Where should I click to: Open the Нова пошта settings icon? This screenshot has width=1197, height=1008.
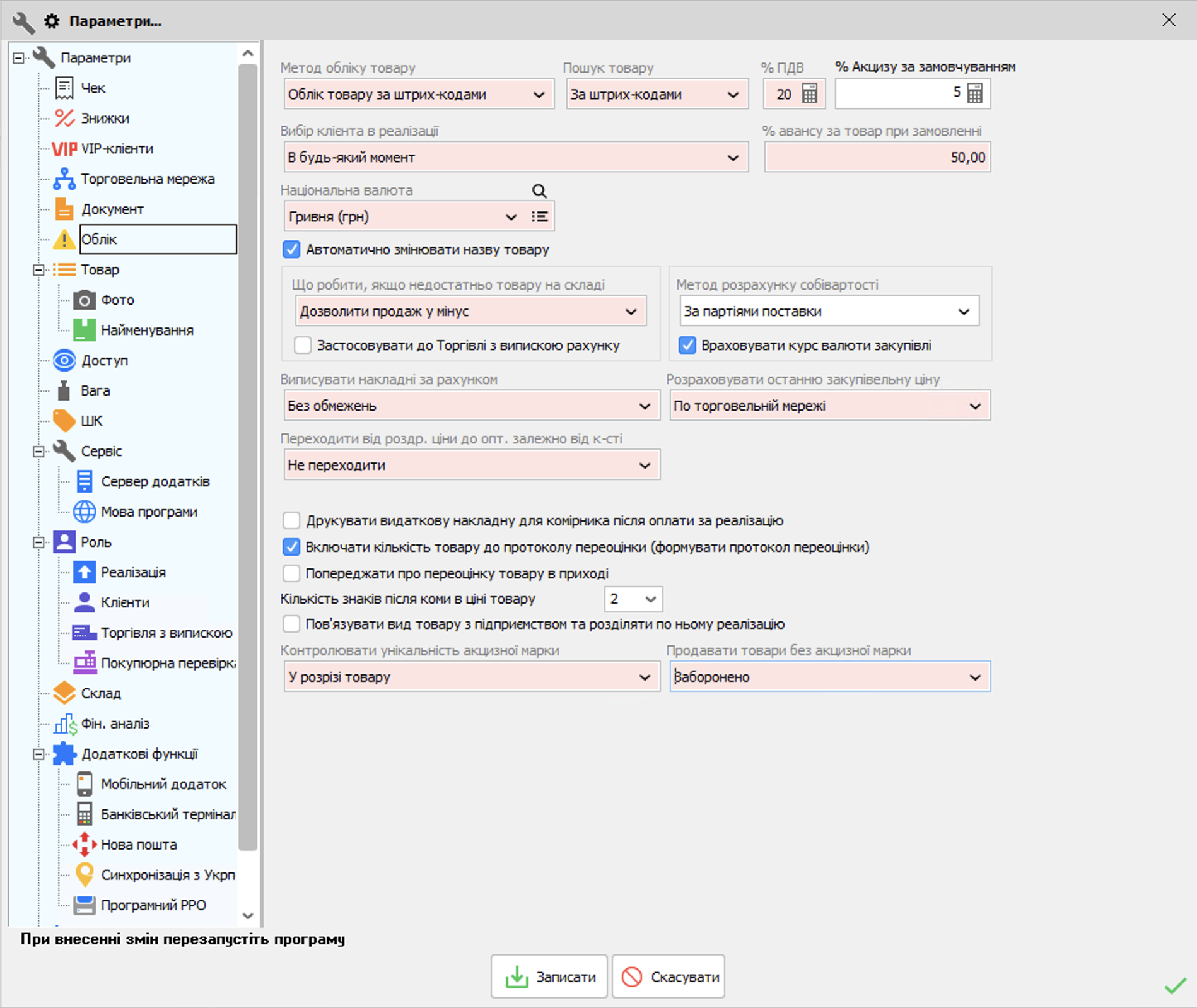[x=84, y=845]
